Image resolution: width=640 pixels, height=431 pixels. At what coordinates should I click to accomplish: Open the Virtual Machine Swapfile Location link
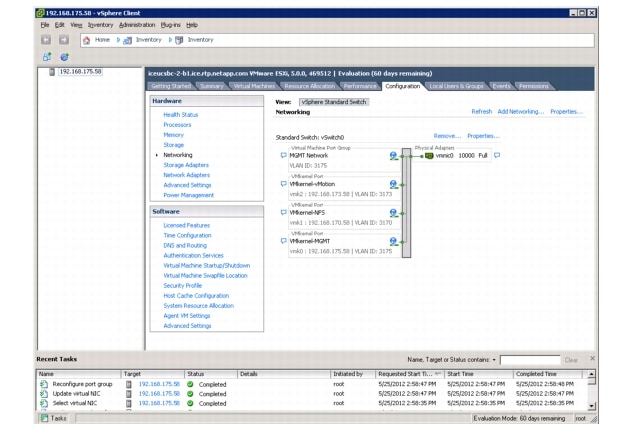coord(205,275)
